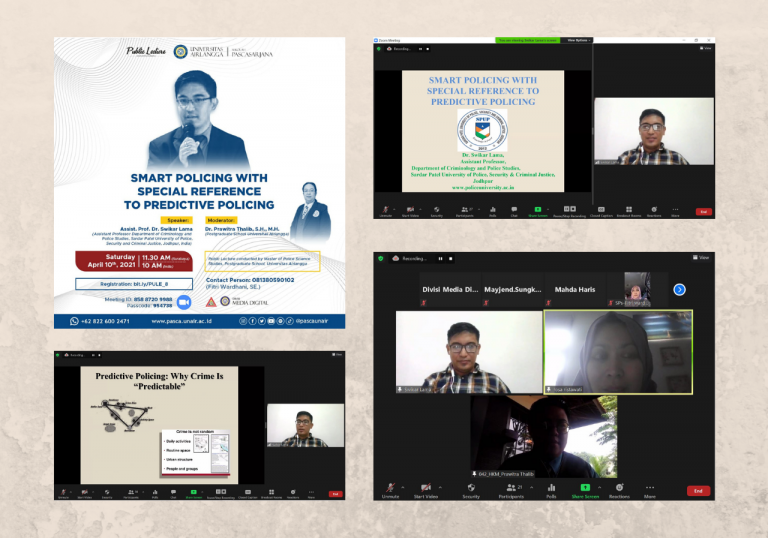Open Participants list showing 21 attendees
This screenshot has width=768, height=538.
coord(511,490)
